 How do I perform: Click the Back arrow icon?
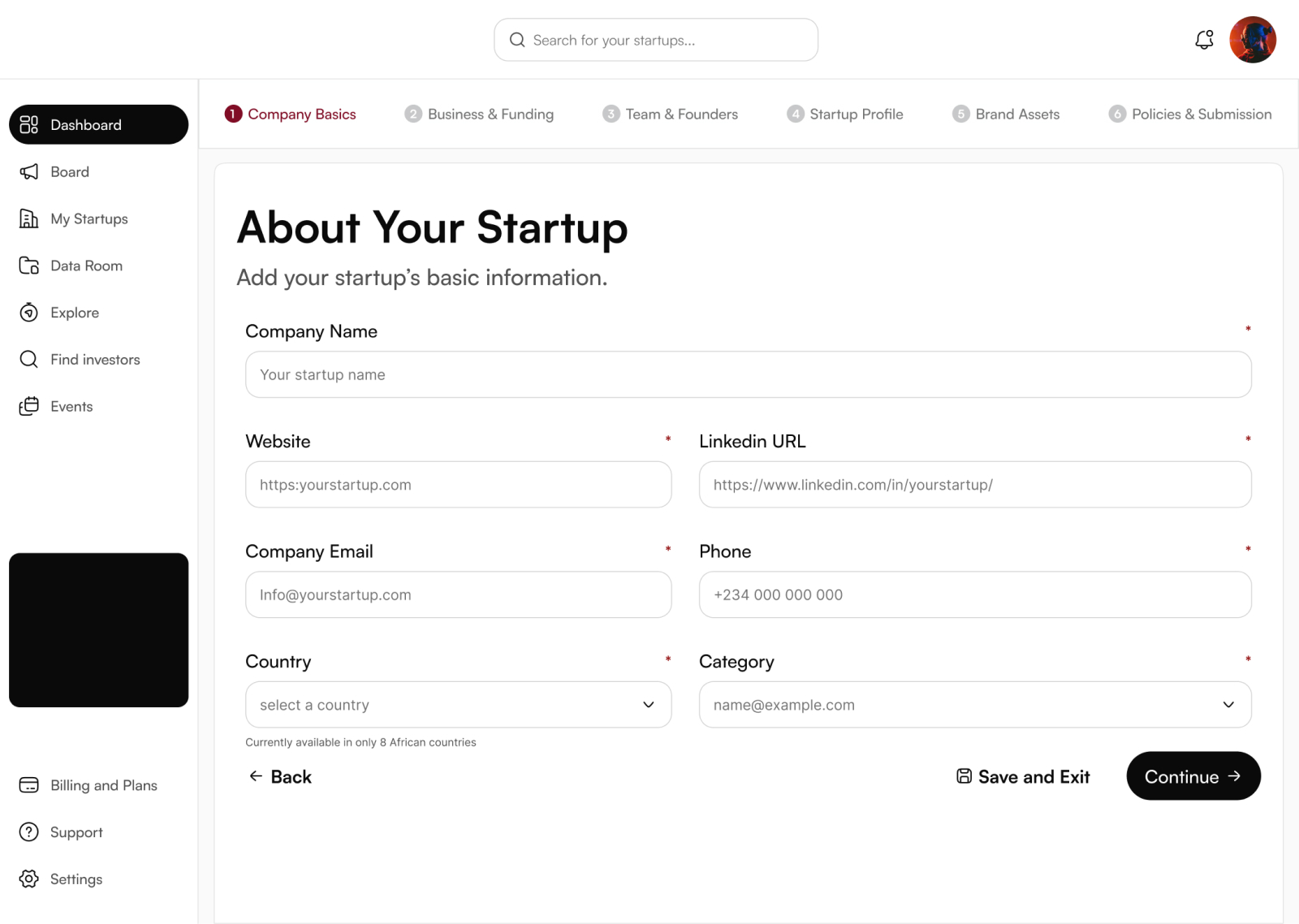pyautogui.click(x=256, y=776)
